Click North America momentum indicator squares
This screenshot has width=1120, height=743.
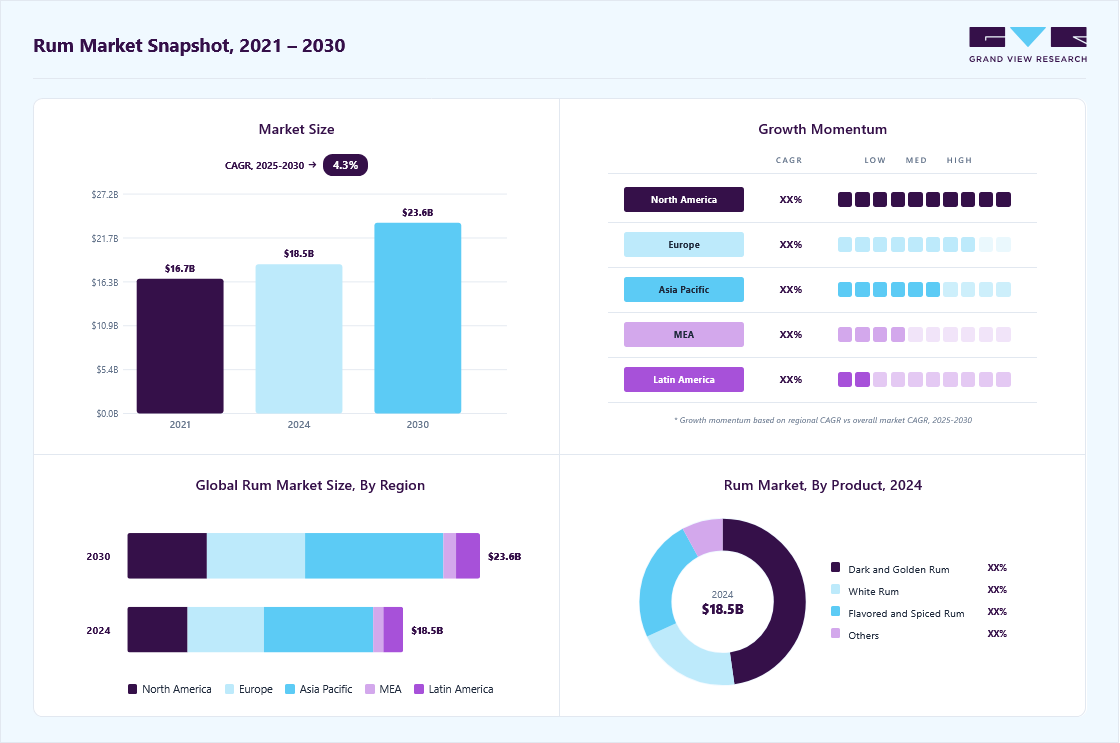coord(924,199)
